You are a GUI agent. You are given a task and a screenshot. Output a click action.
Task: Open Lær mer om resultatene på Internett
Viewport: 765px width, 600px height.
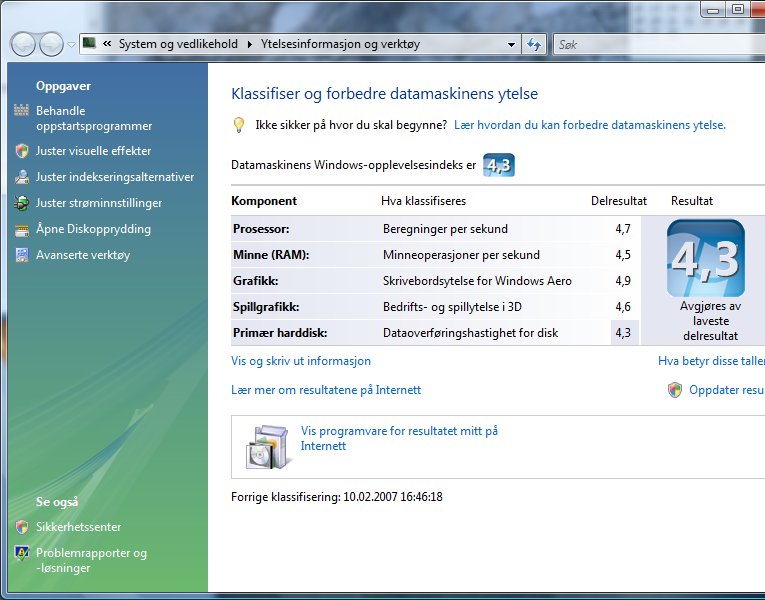[x=325, y=390]
